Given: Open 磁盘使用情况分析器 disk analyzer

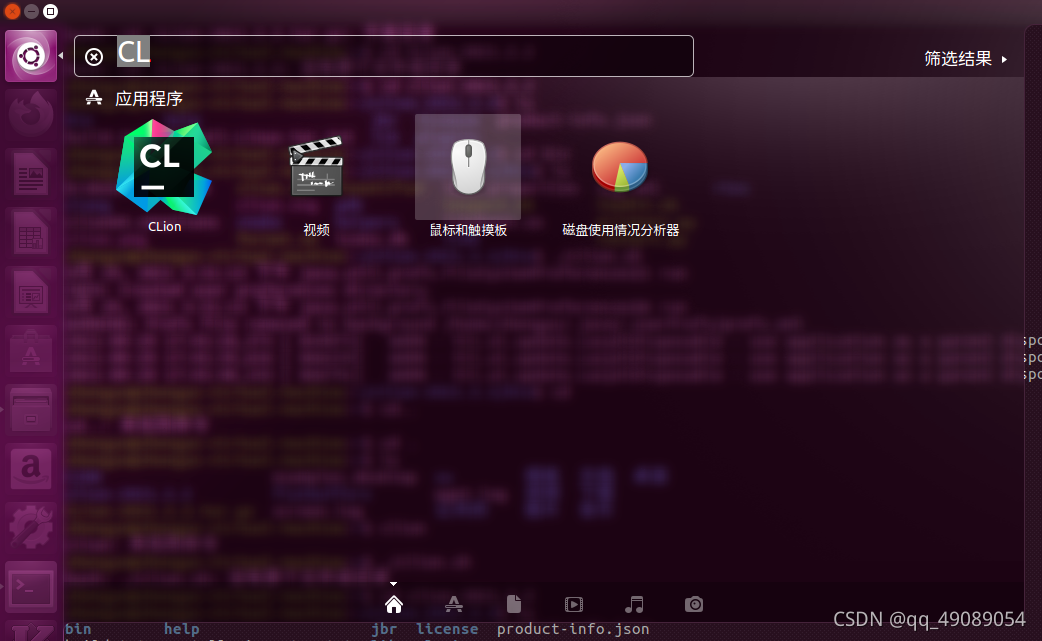Looking at the screenshot, I should point(620,167).
